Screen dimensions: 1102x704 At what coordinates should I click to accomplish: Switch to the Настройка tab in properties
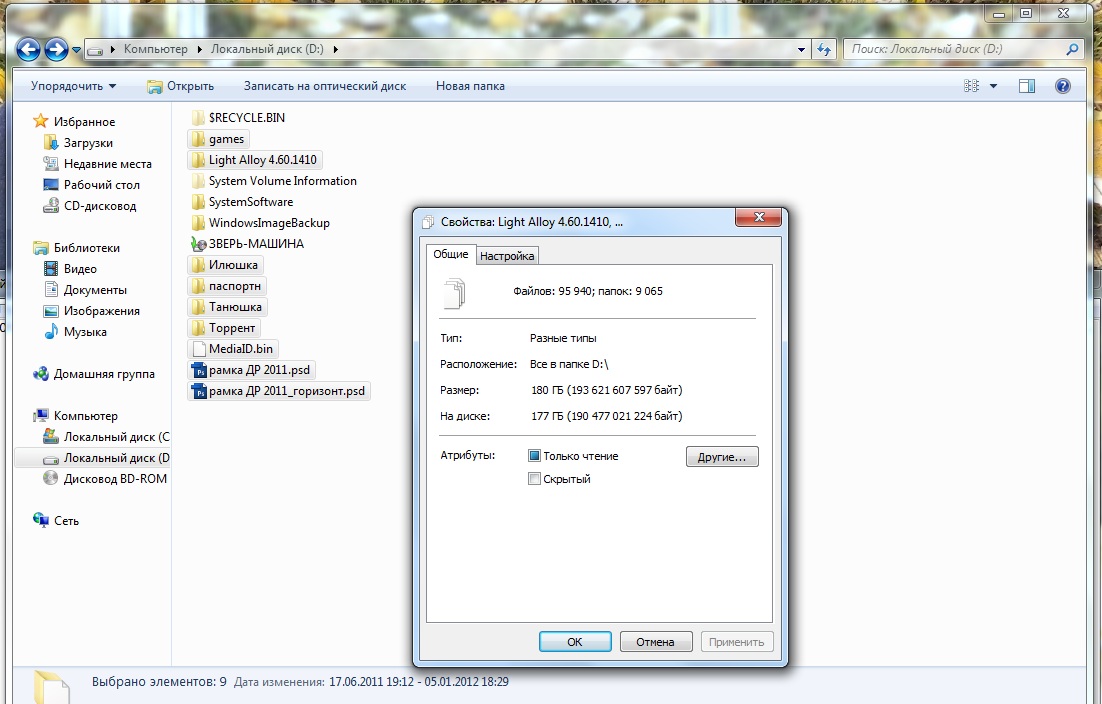[x=507, y=256]
